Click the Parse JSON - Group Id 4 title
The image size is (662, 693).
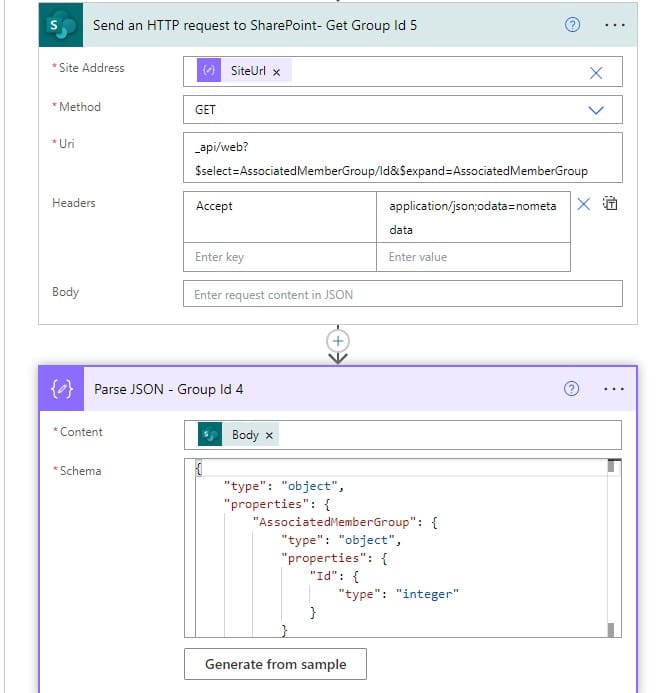(x=168, y=389)
